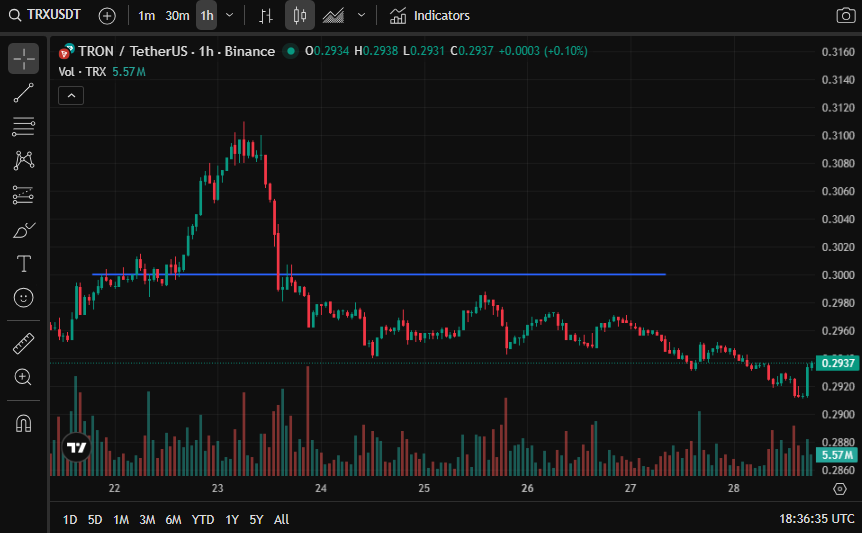This screenshot has height=533, width=862.
Task: Click the date label 25 on time axis
Action: pos(424,488)
